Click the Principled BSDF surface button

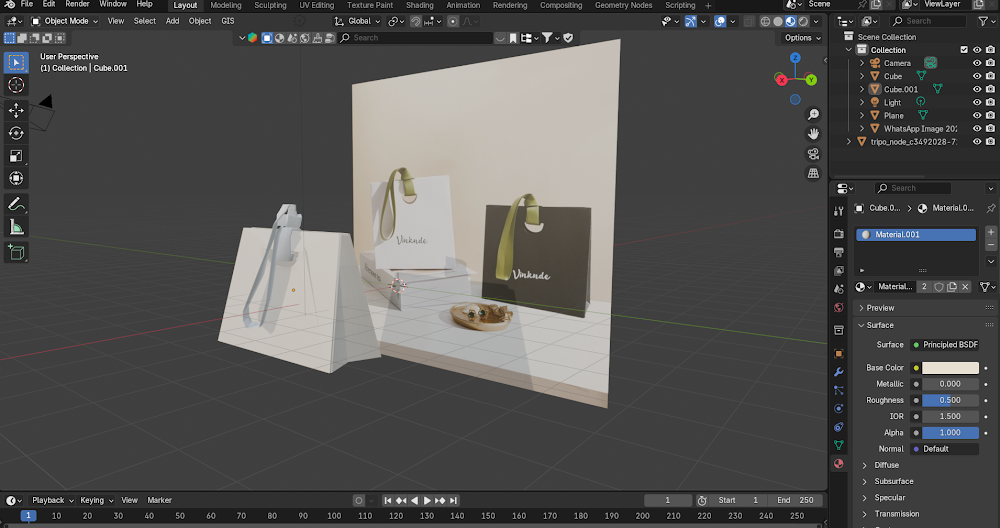click(x=945, y=345)
